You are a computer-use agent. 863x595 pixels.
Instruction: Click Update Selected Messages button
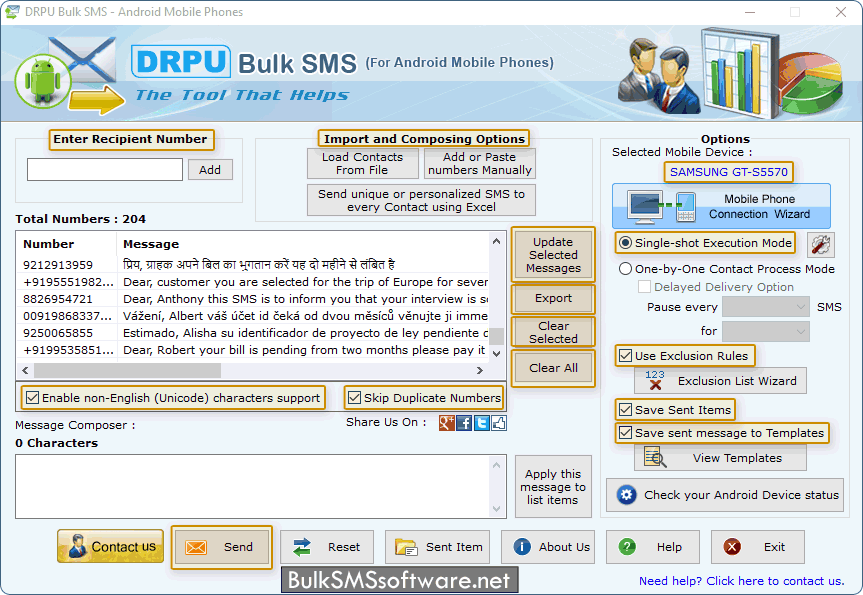coord(553,255)
